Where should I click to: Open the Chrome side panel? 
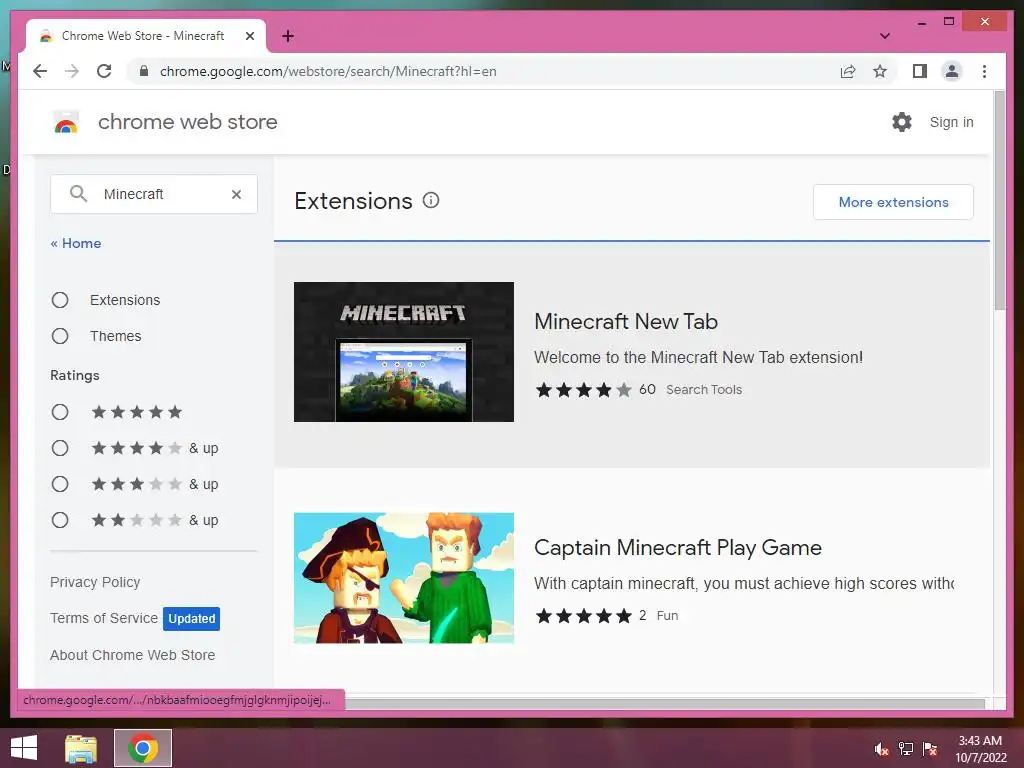pos(920,71)
